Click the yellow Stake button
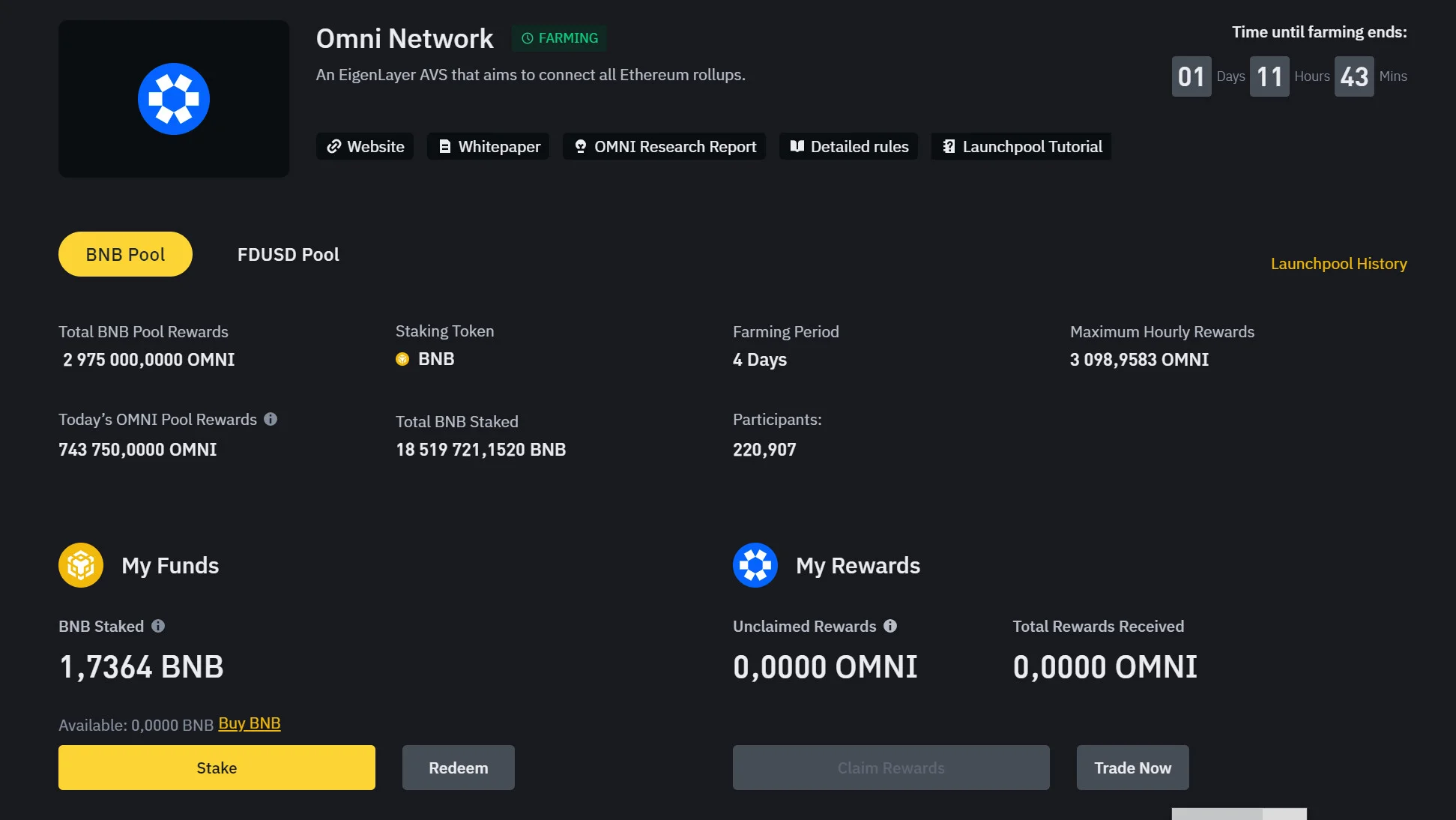Screen dimensions: 1456x820 [x=217, y=768]
